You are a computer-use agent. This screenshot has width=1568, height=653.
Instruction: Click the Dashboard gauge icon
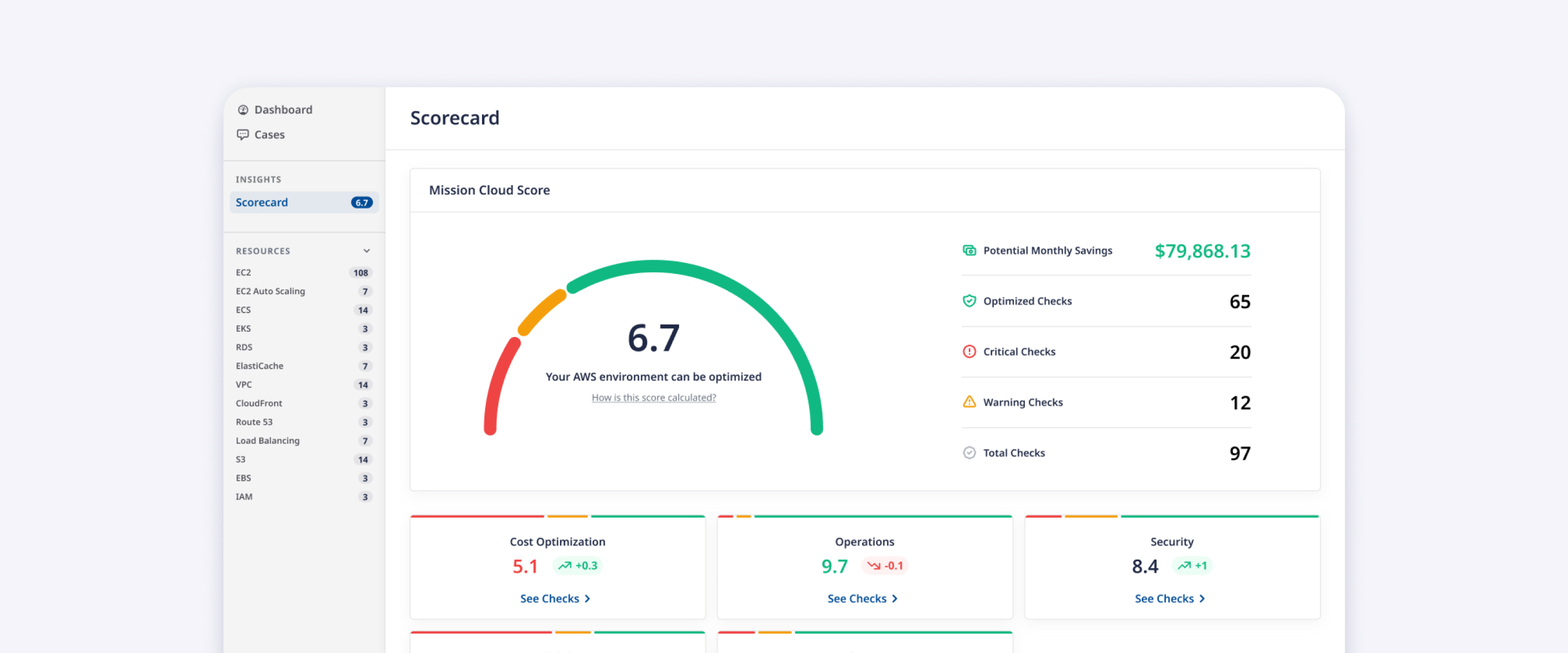(x=243, y=109)
